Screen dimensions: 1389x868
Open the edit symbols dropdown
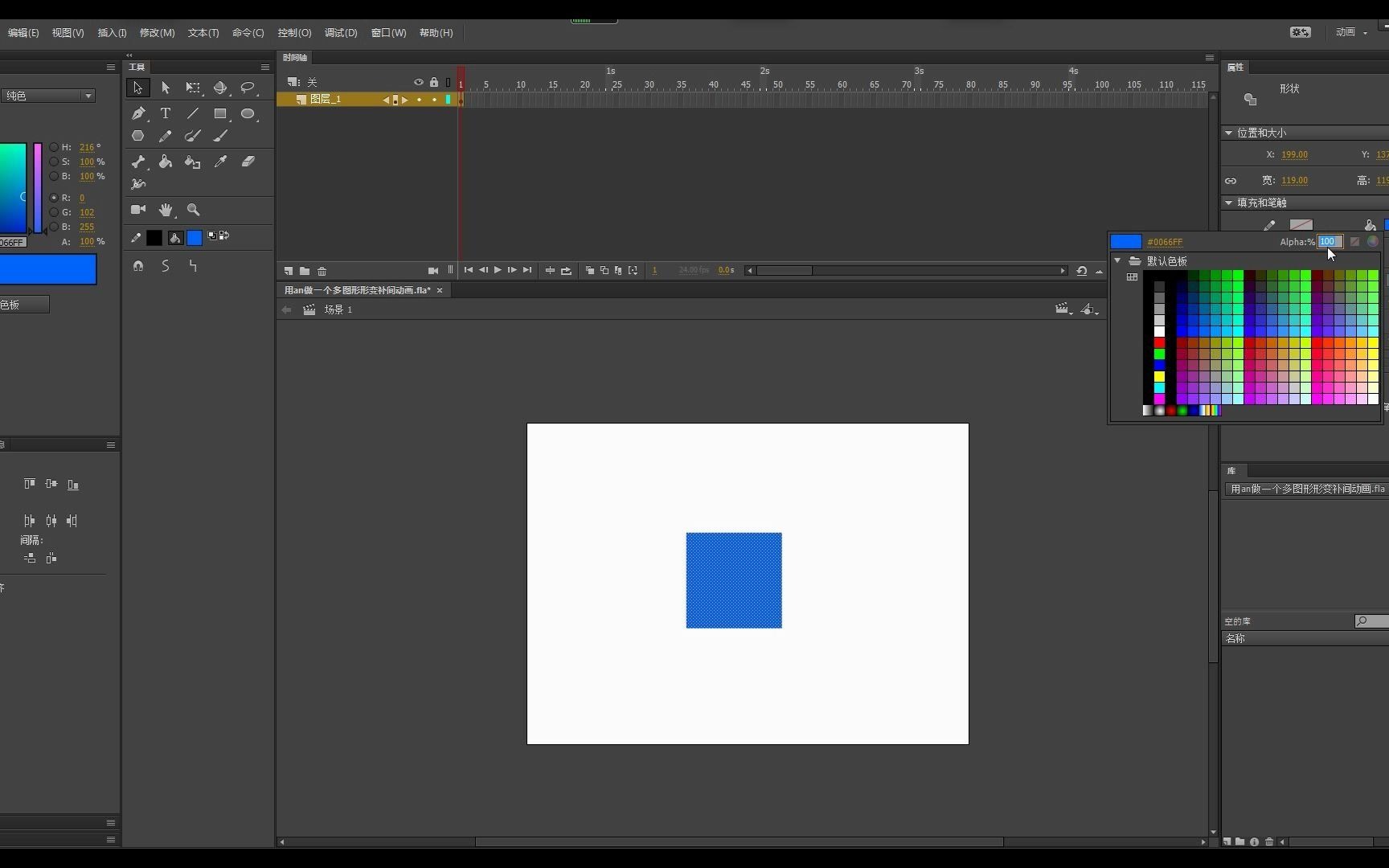1090,309
